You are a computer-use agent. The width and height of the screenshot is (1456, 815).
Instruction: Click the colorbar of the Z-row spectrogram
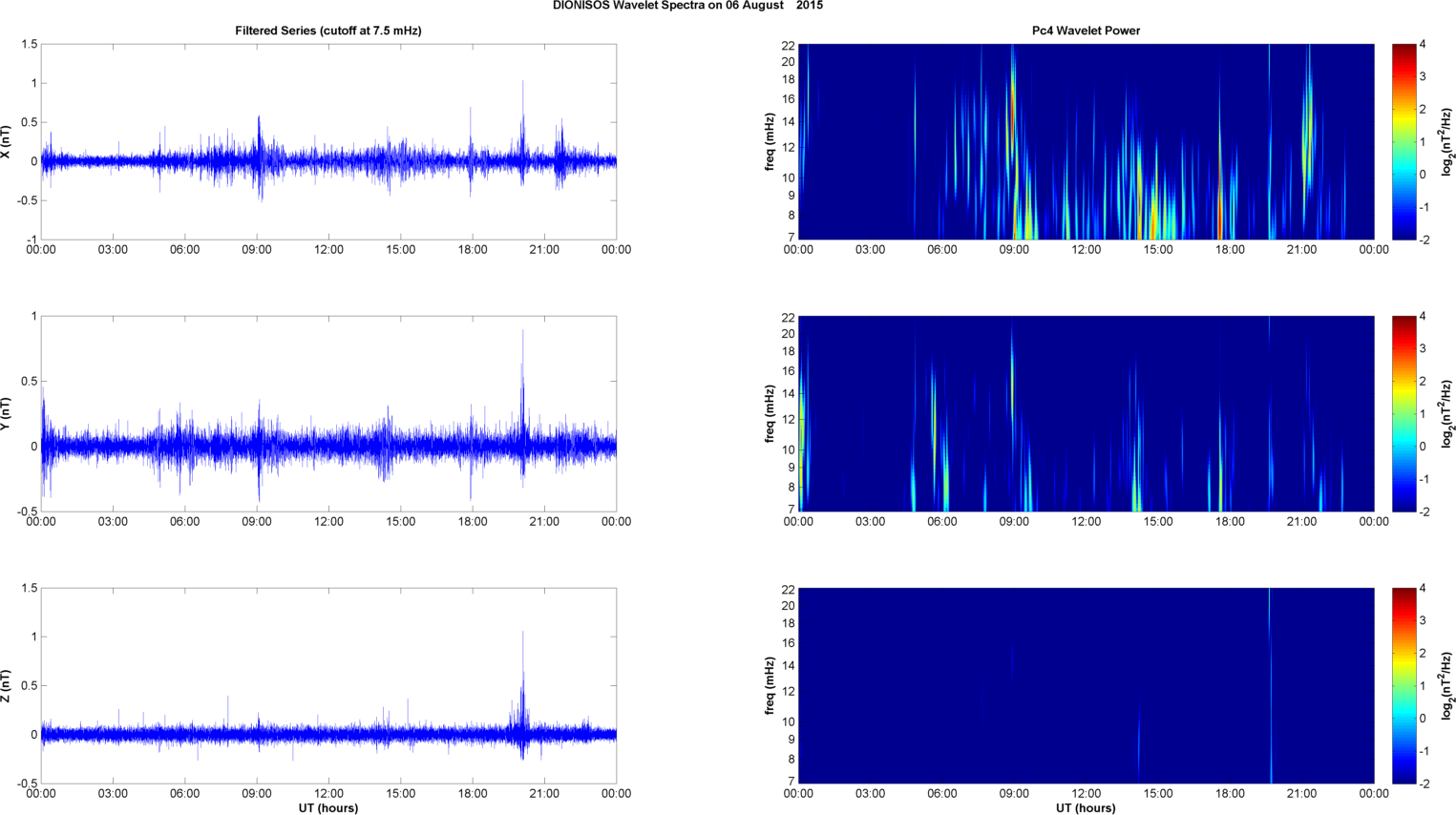(1403, 685)
